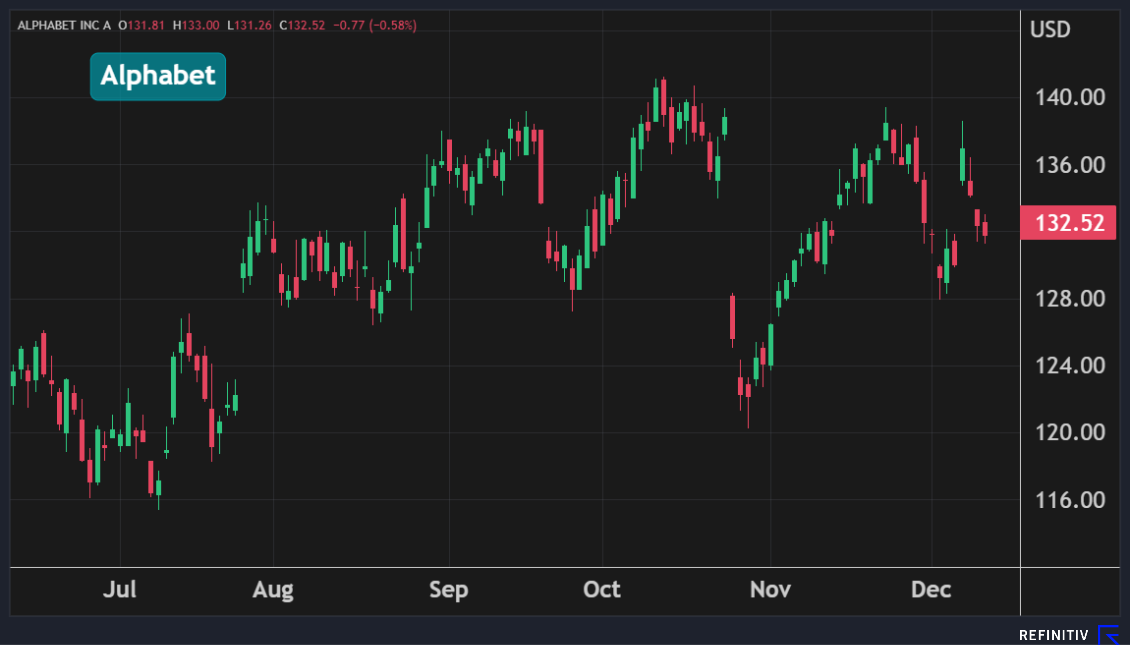Select the 116.00 price axis label

(1068, 499)
